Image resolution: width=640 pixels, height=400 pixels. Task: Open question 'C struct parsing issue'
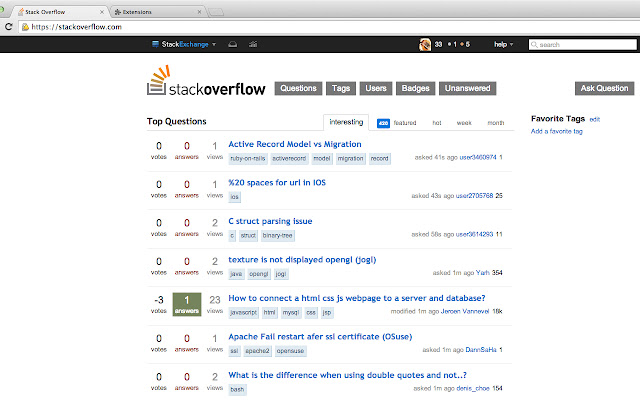[x=270, y=221]
